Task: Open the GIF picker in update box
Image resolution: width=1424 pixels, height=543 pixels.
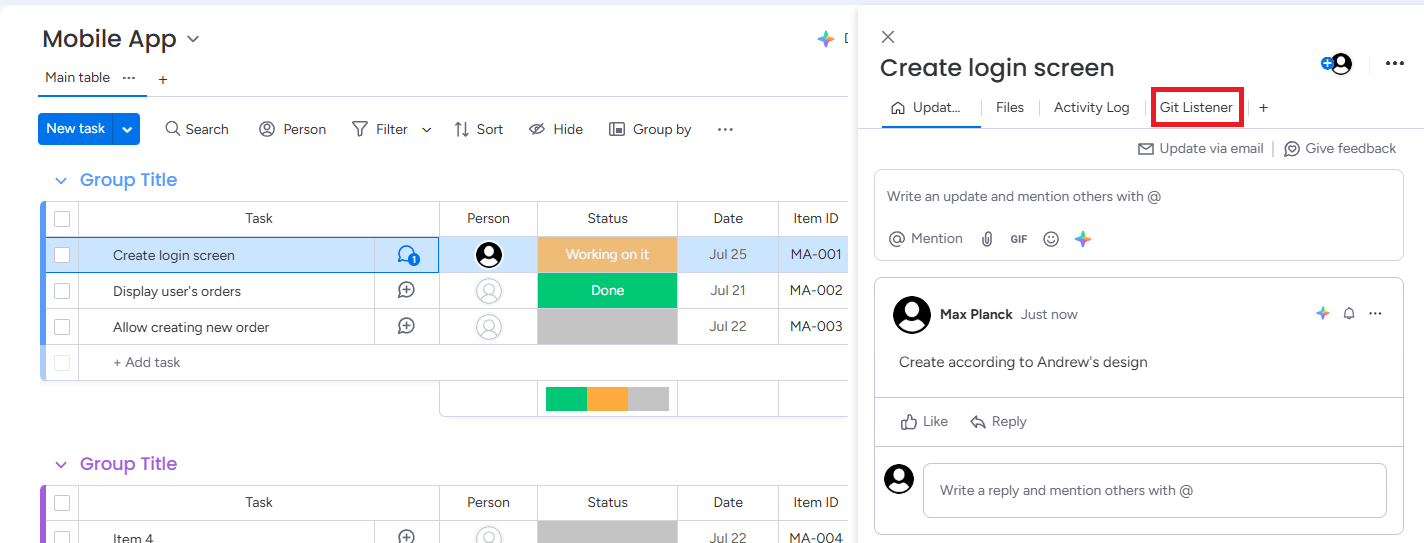Action: tap(1018, 239)
